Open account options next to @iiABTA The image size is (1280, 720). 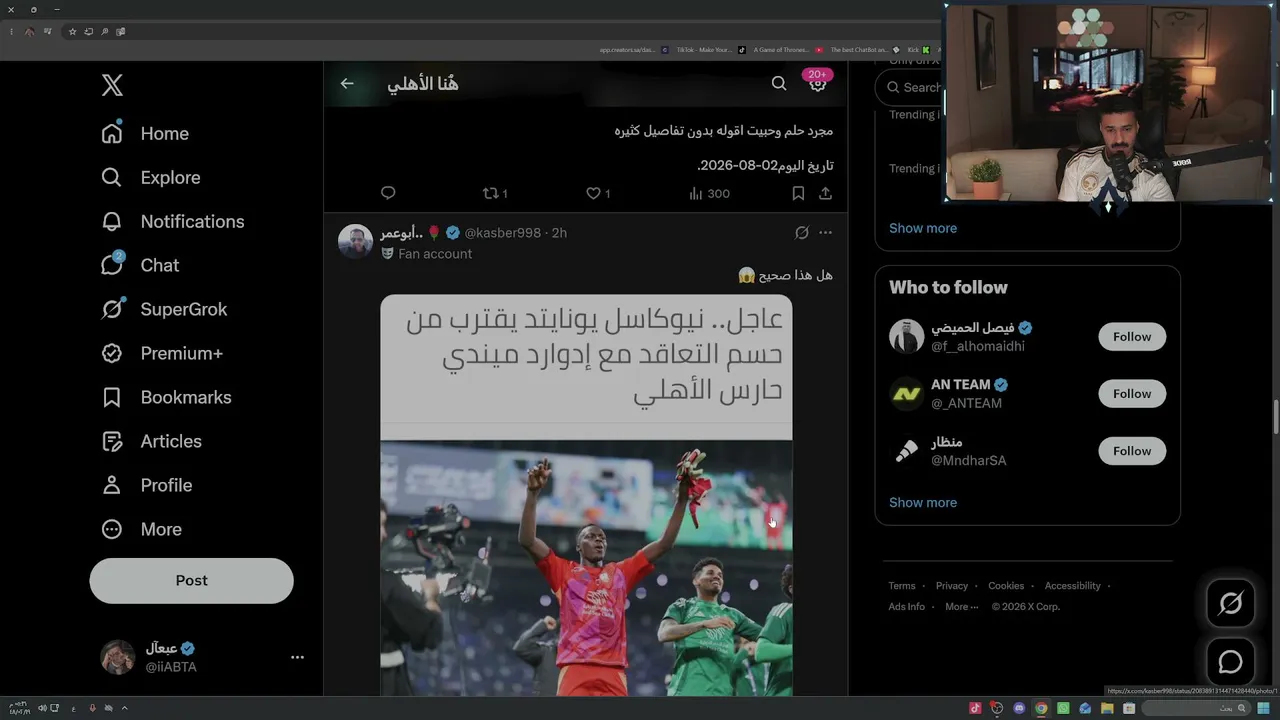point(297,657)
